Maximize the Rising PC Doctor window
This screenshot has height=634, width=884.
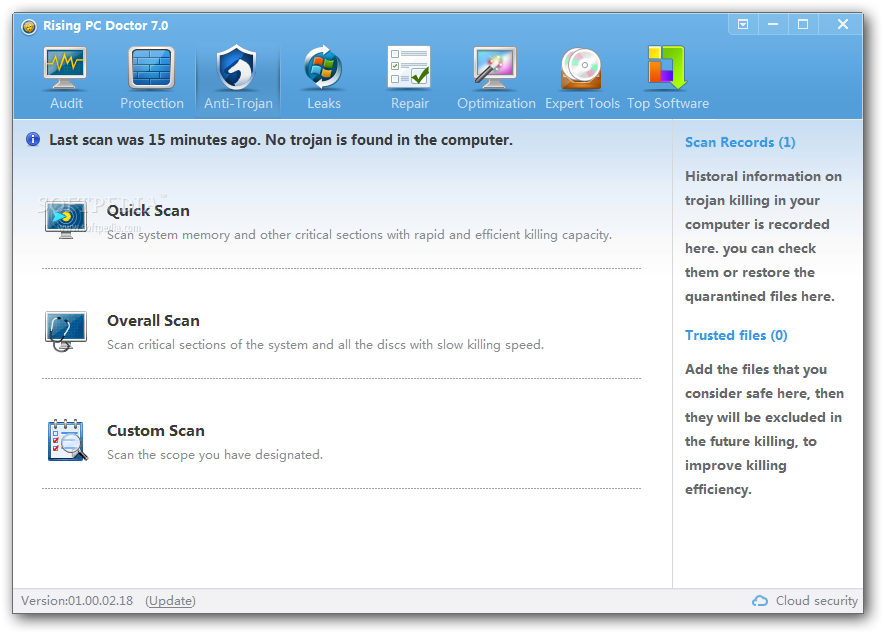coord(803,24)
